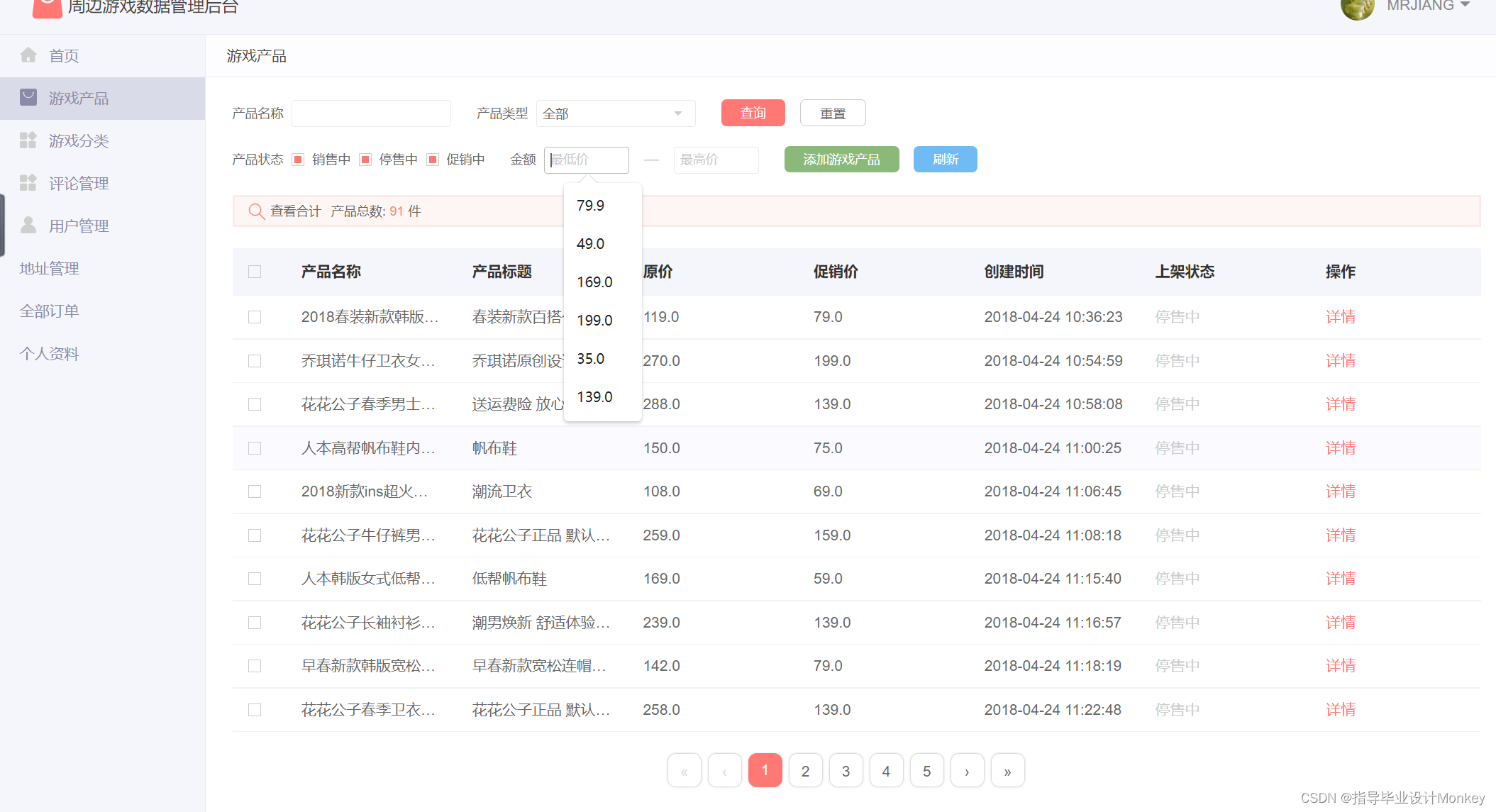Image resolution: width=1496 pixels, height=812 pixels.
Task: Open 游戏分类 in the sidebar
Action: [x=102, y=140]
